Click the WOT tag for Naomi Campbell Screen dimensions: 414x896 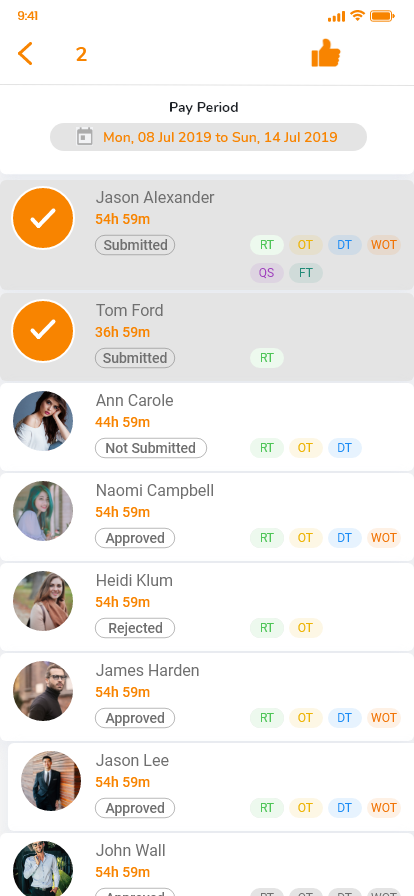(384, 538)
